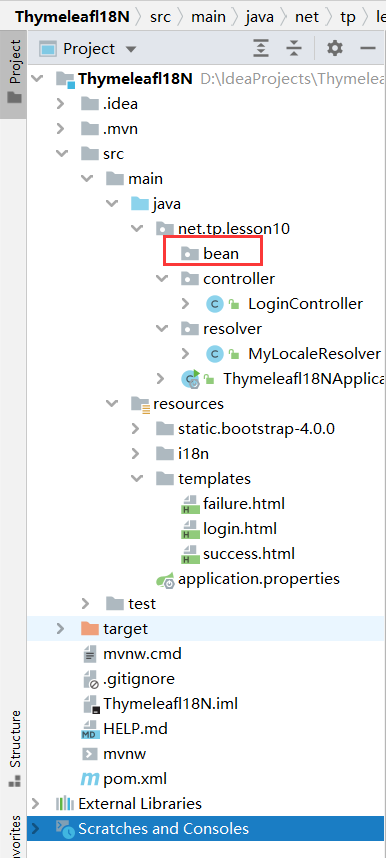This screenshot has width=386, height=858.
Task: Click 'tp' in the breadcrumb path
Action: coord(348,17)
